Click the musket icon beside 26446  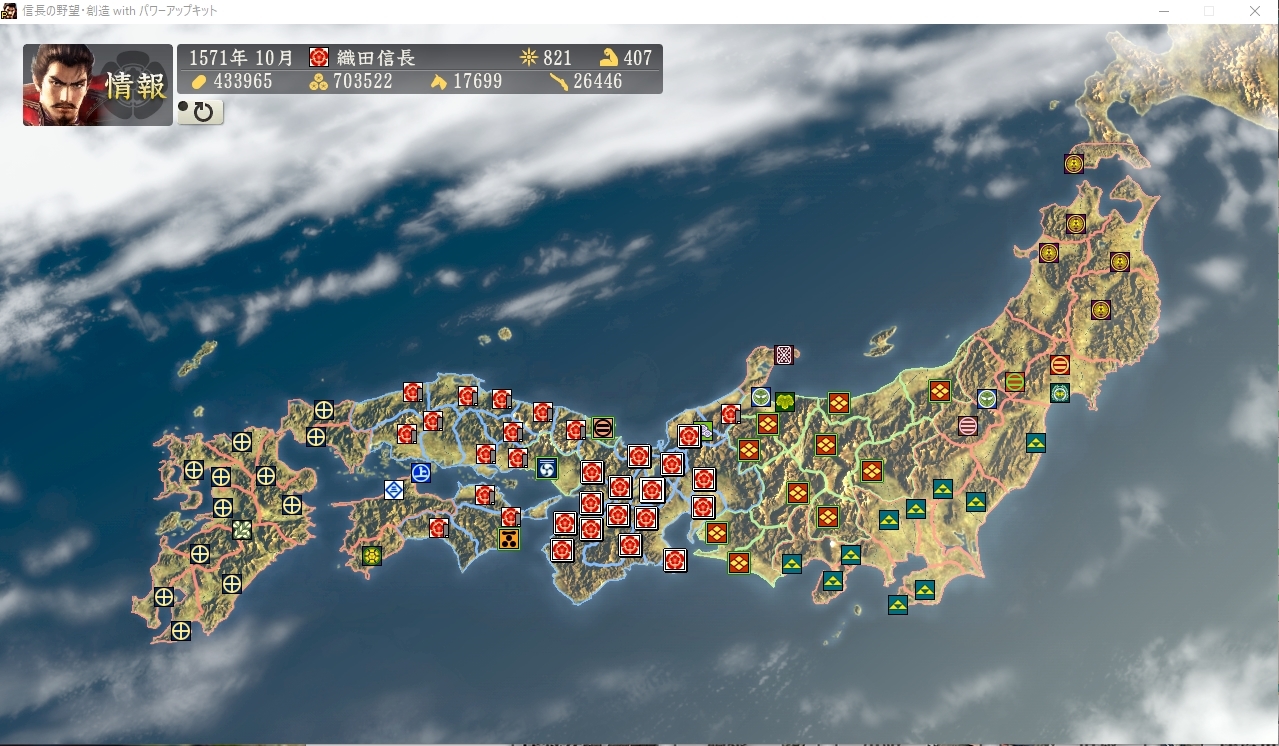tap(559, 81)
